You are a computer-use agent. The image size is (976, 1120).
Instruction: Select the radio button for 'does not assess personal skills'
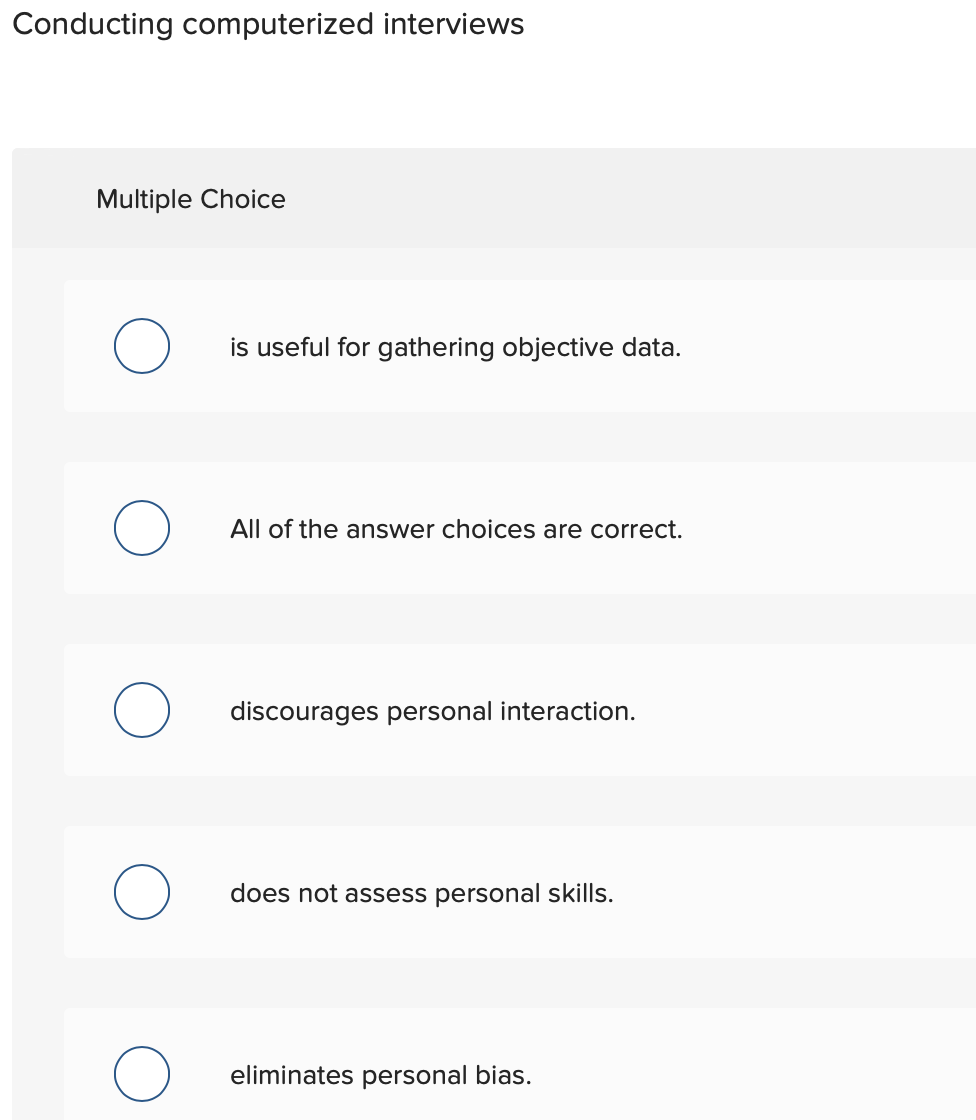coord(141,892)
